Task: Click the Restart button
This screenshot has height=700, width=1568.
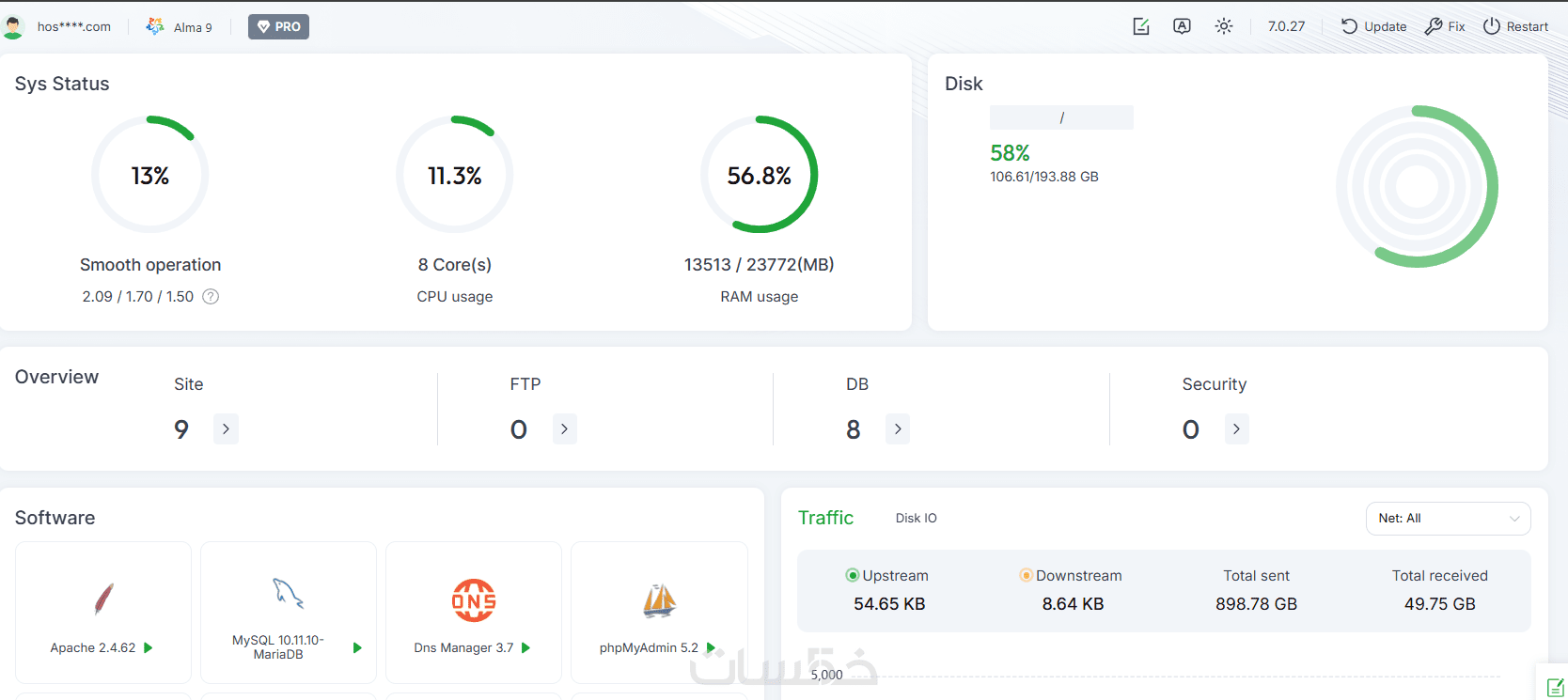Action: coord(1515,26)
